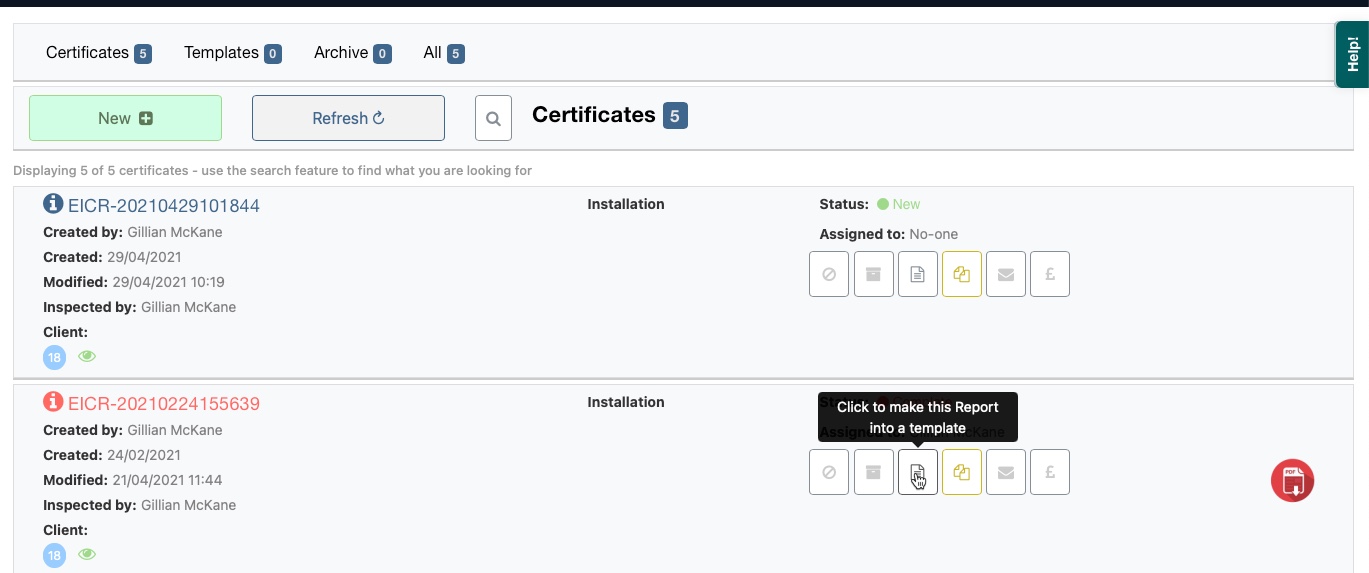
Task: Switch to the Templates tab
Action: click(232, 53)
